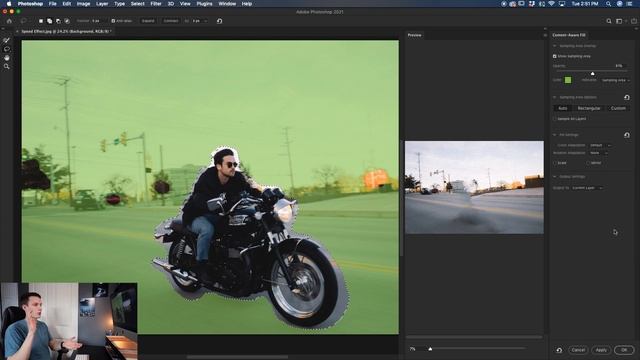640x360 pixels.
Task: Open macOS Spotlight search
Action: coord(608,4)
